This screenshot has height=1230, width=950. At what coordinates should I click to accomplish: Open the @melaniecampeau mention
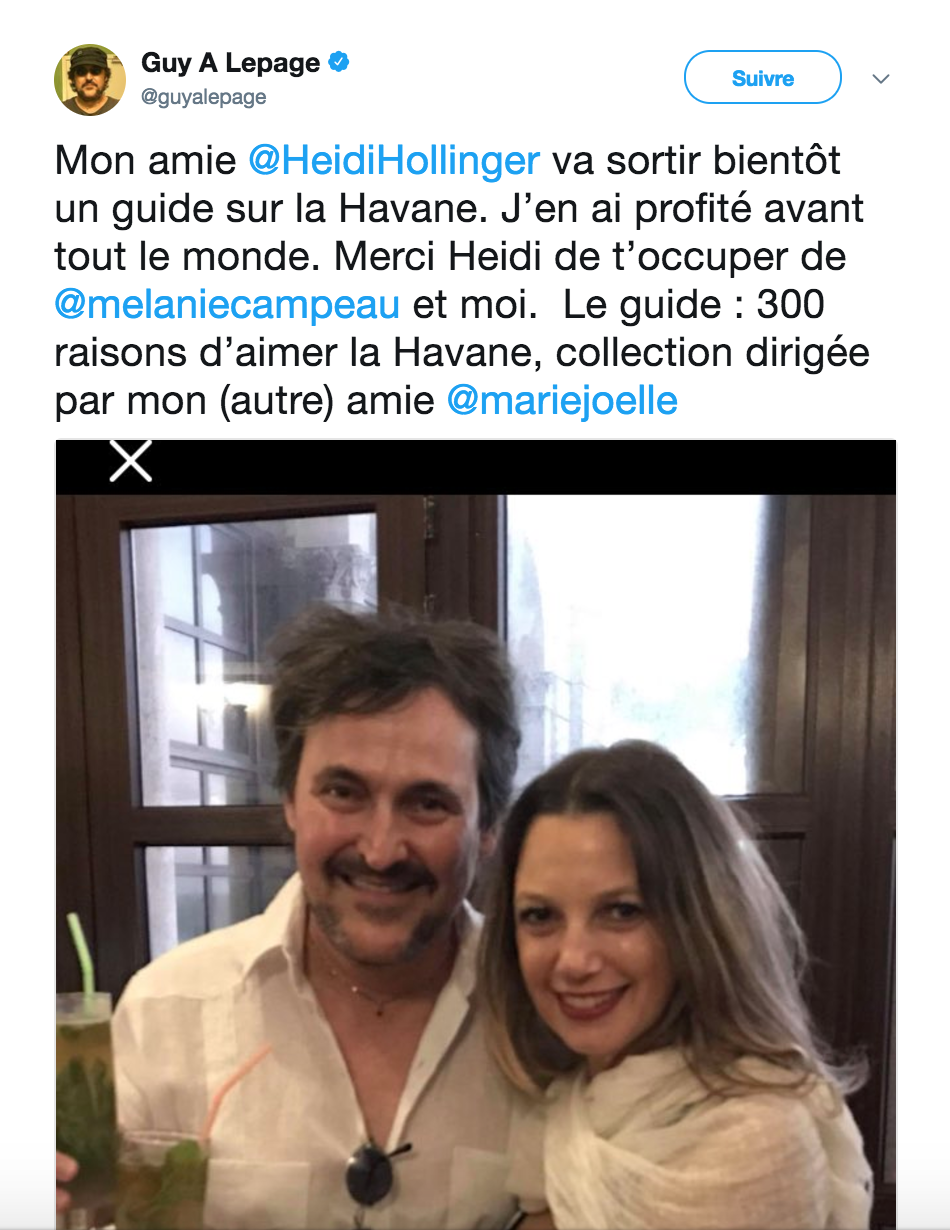point(227,305)
